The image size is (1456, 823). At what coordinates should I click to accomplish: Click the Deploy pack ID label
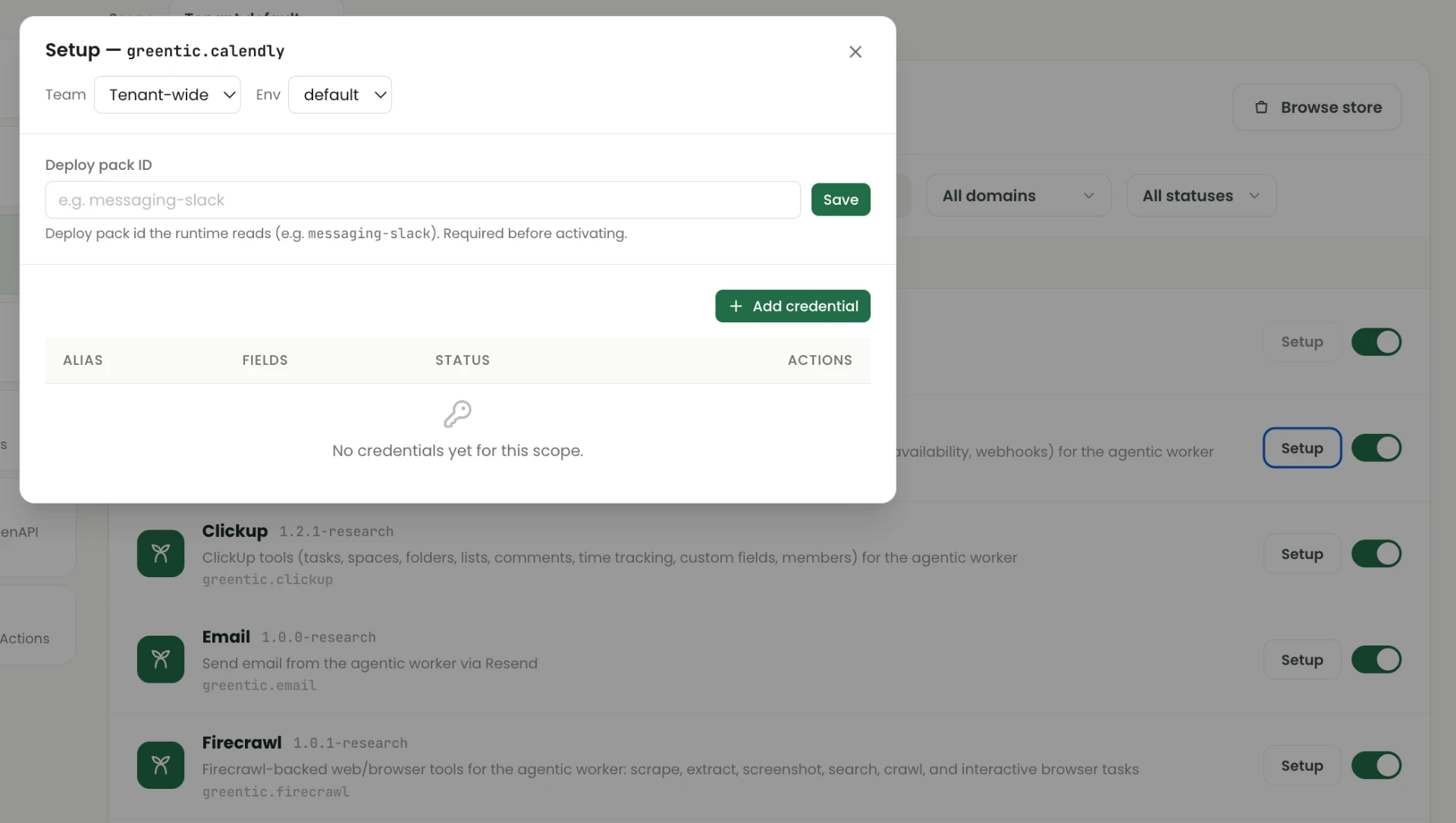(x=99, y=165)
